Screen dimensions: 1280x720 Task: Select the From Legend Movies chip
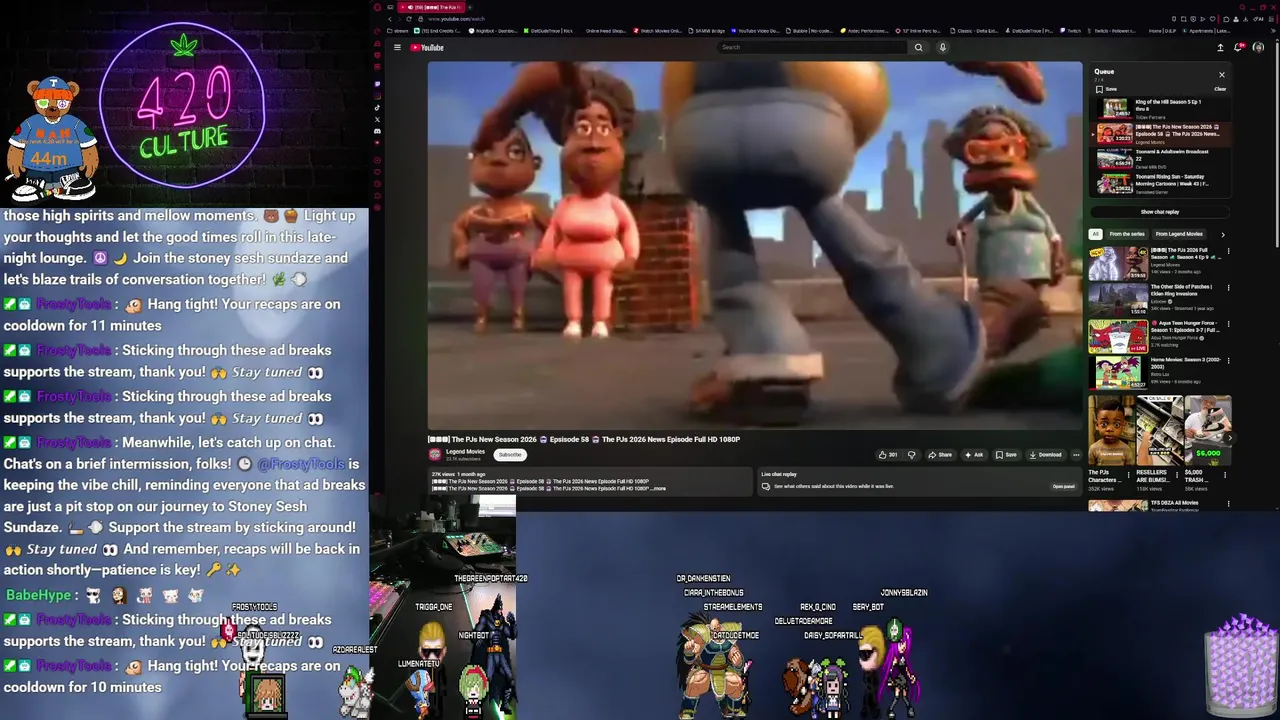click(x=1179, y=234)
